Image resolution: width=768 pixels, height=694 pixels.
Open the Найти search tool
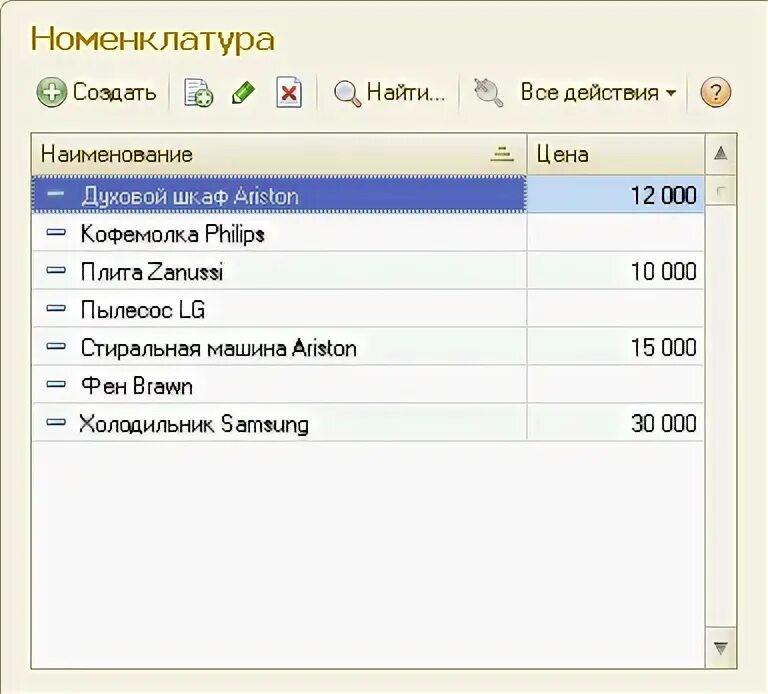[390, 92]
